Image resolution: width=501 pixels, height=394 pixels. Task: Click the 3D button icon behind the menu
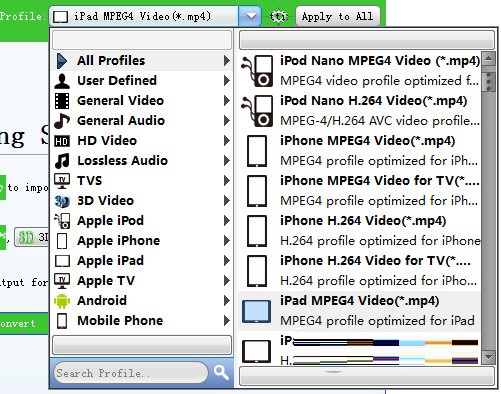click(x=26, y=238)
